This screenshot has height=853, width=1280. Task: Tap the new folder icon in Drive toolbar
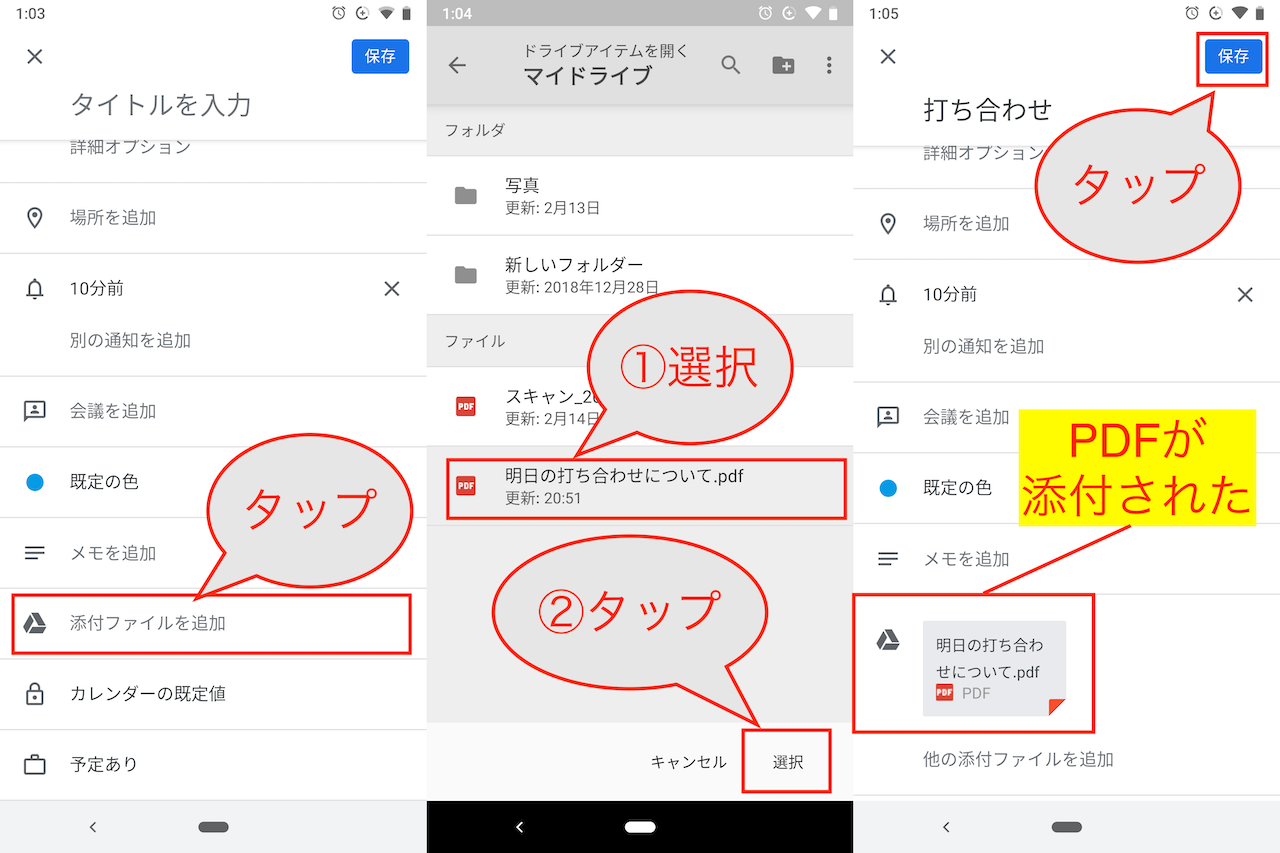tap(783, 64)
